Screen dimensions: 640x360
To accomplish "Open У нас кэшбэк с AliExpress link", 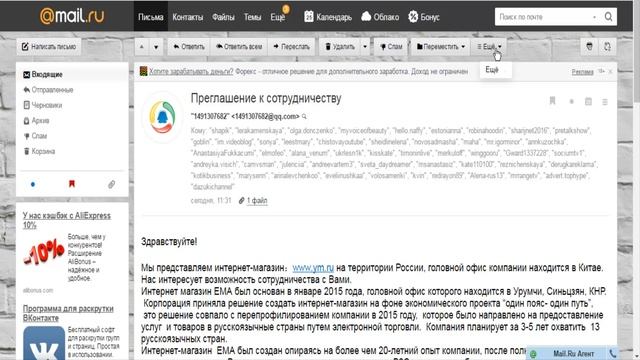I will click(x=67, y=220).
